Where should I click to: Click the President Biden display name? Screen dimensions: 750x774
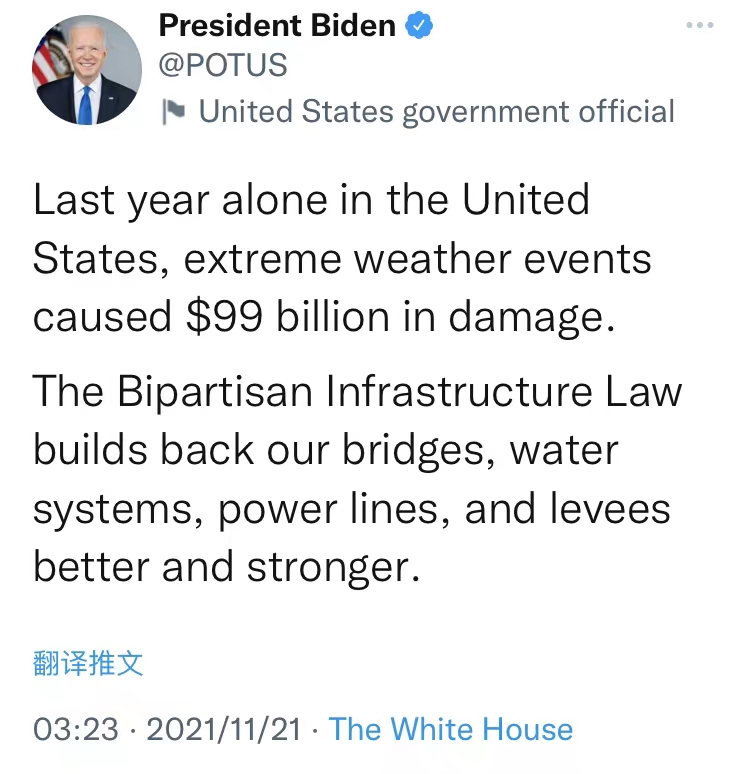[x=278, y=26]
